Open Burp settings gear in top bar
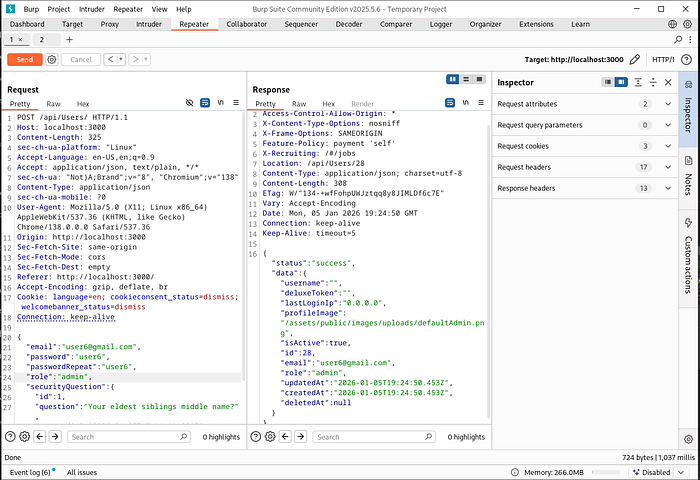Screen dimensions: 700x480 688,24
